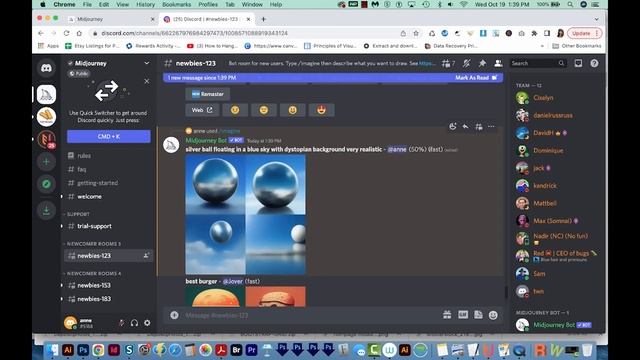The image size is (640, 360).
Task: Click Chrome Update button
Action: pos(584,33)
